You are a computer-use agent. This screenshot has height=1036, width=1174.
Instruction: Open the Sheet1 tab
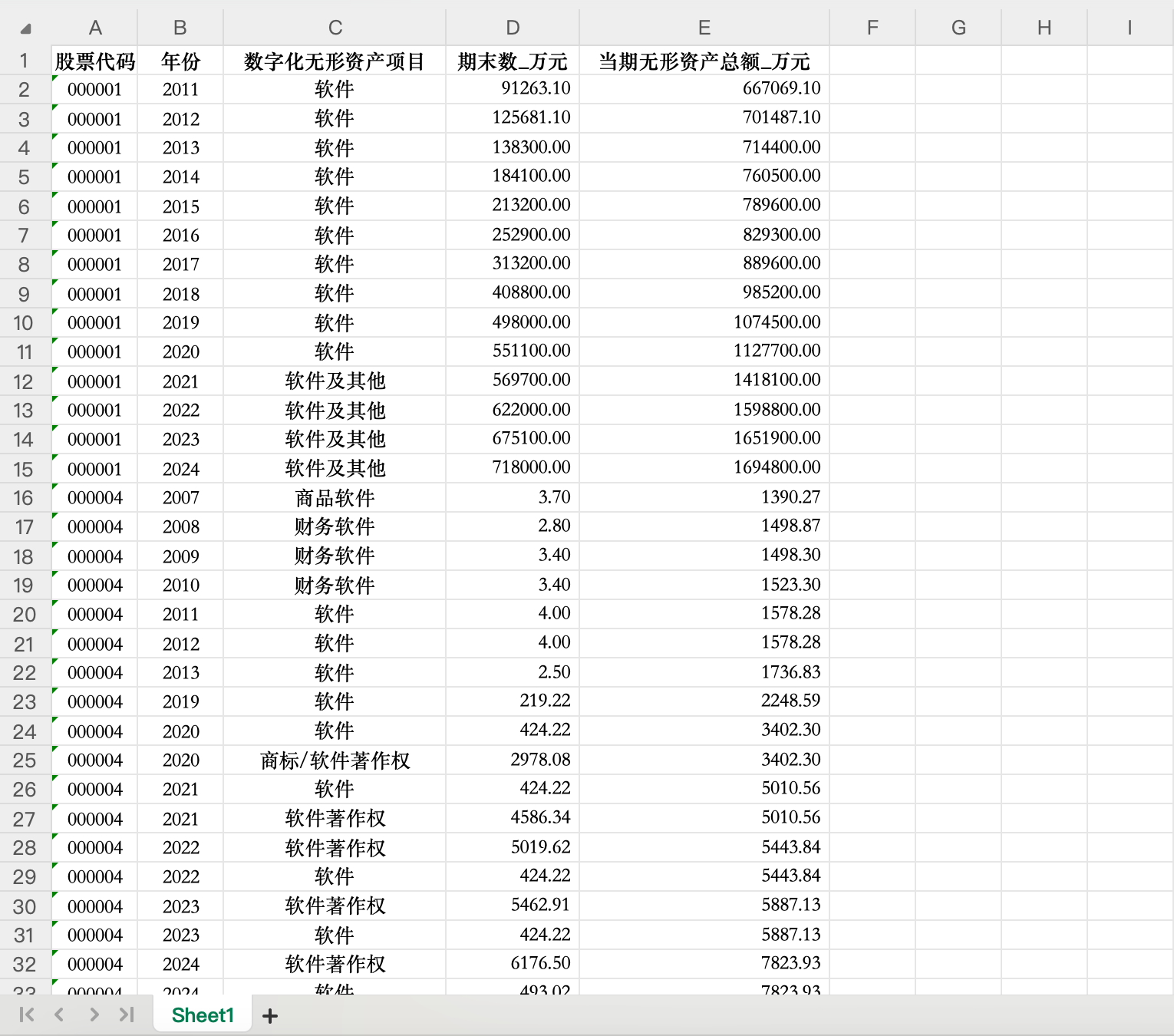(x=203, y=1015)
